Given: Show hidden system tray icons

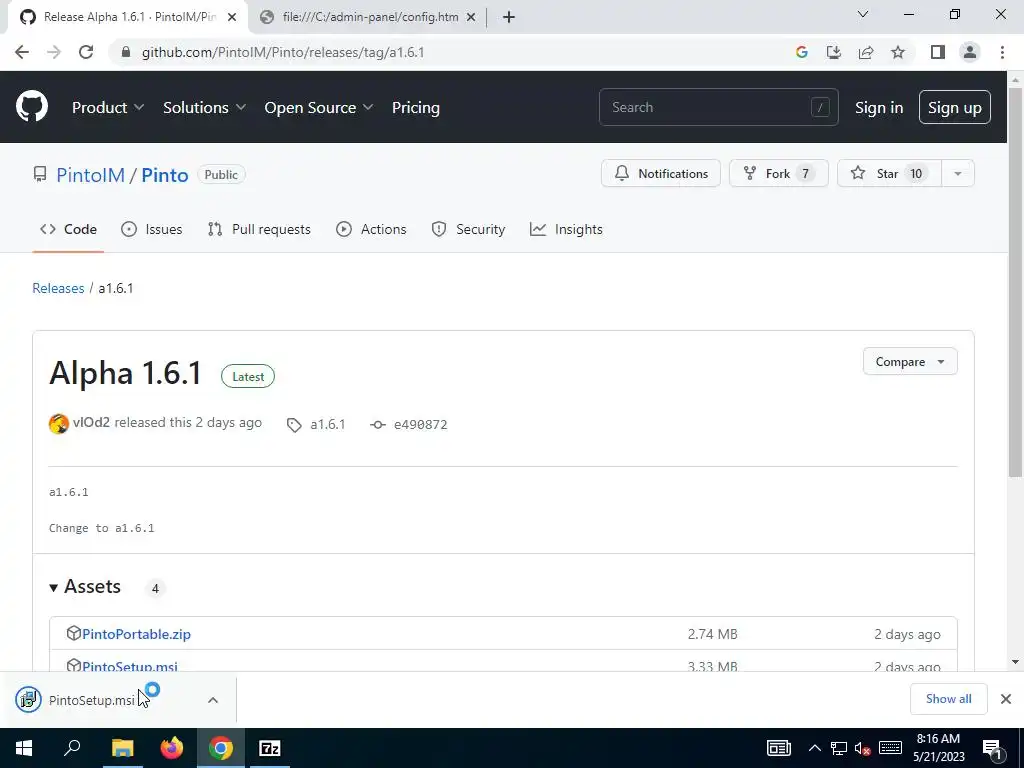Looking at the screenshot, I should click(814, 748).
